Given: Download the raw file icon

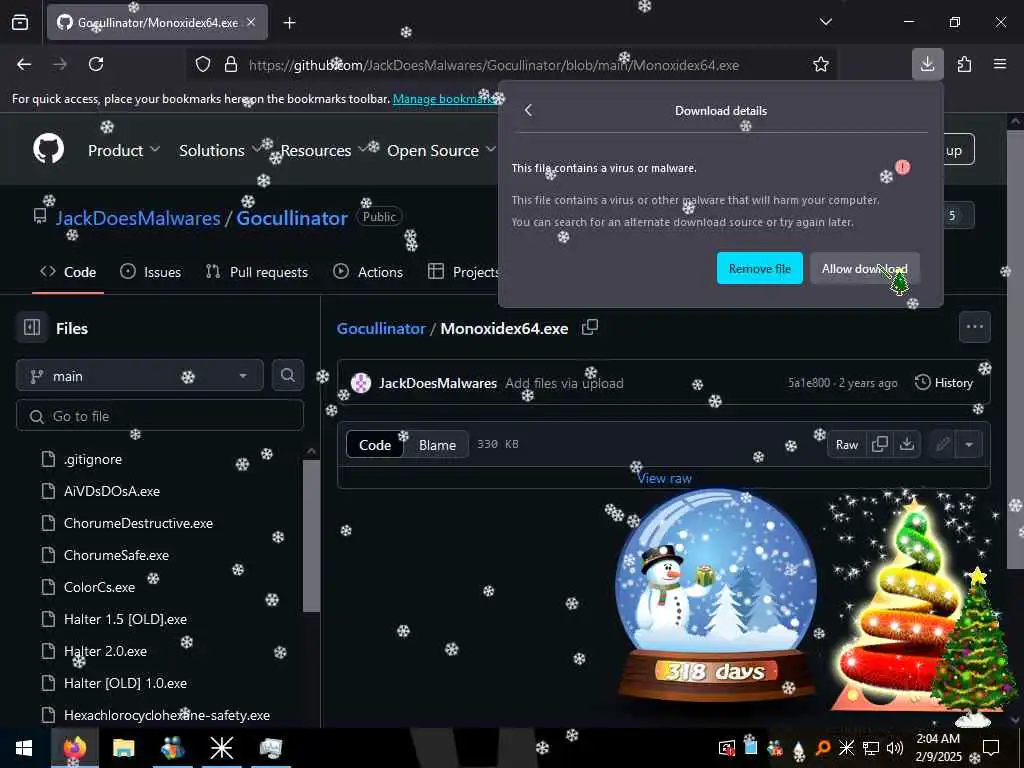Looking at the screenshot, I should click(906, 445).
